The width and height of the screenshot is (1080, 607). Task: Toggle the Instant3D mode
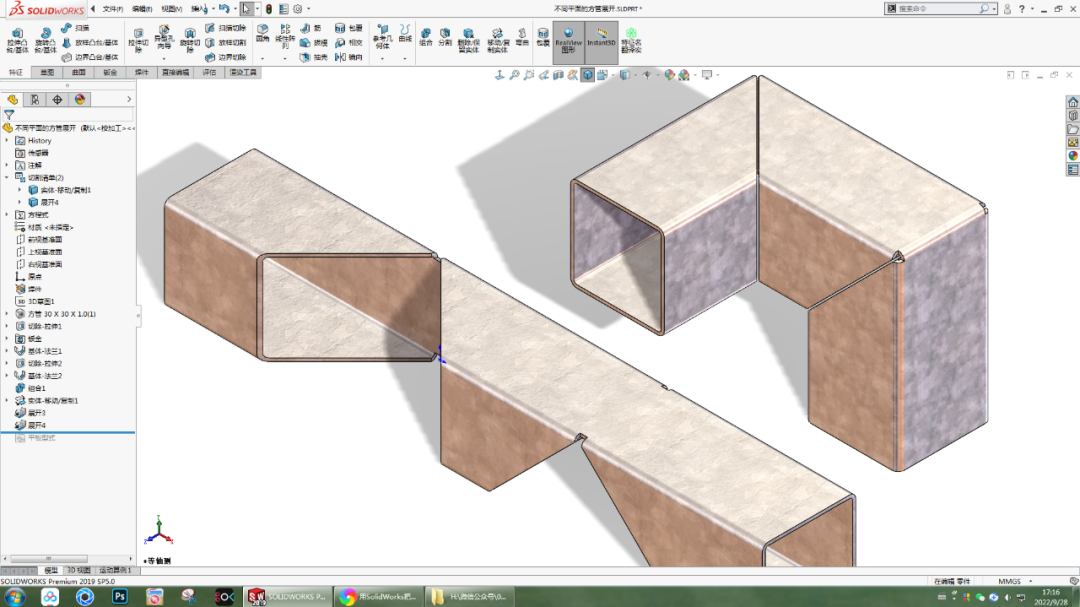tap(601, 38)
